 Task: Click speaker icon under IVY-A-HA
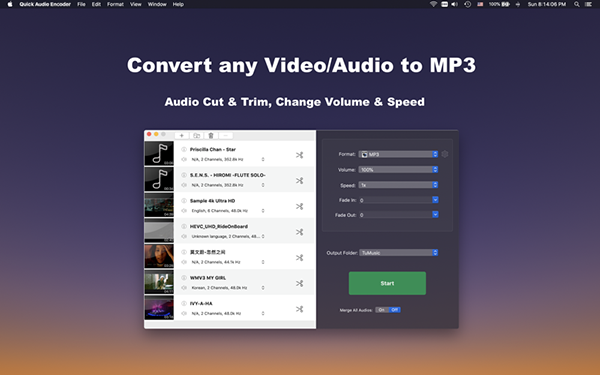click(184, 313)
